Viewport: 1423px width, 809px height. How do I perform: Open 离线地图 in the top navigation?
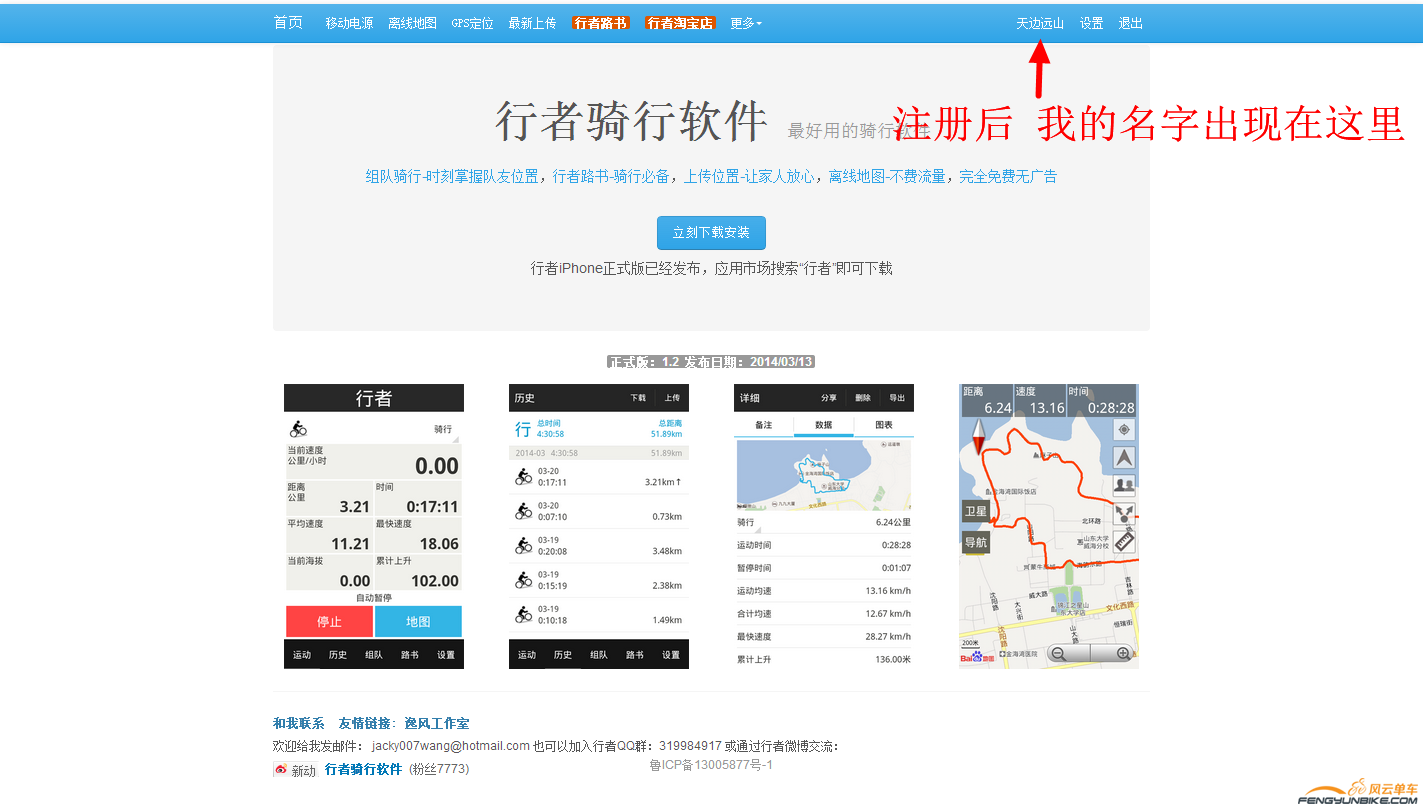point(412,23)
